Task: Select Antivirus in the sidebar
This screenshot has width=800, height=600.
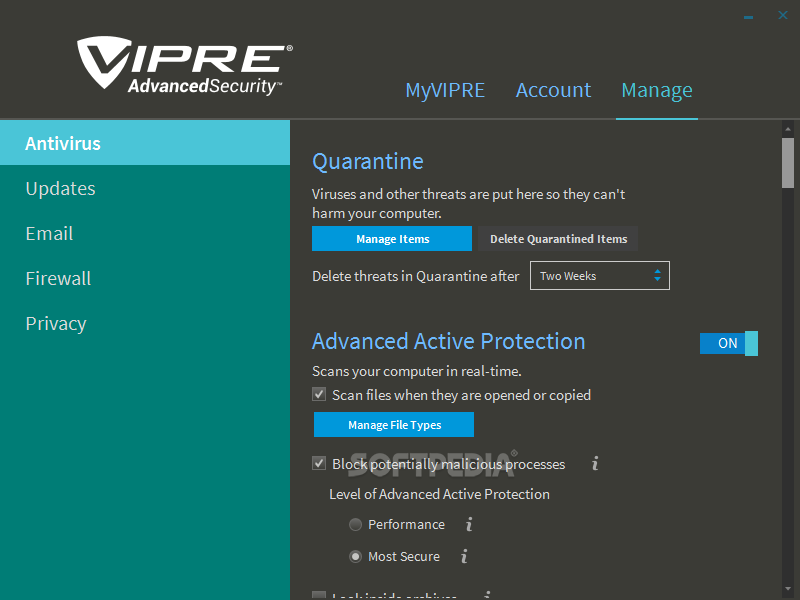Action: pyautogui.click(x=145, y=143)
